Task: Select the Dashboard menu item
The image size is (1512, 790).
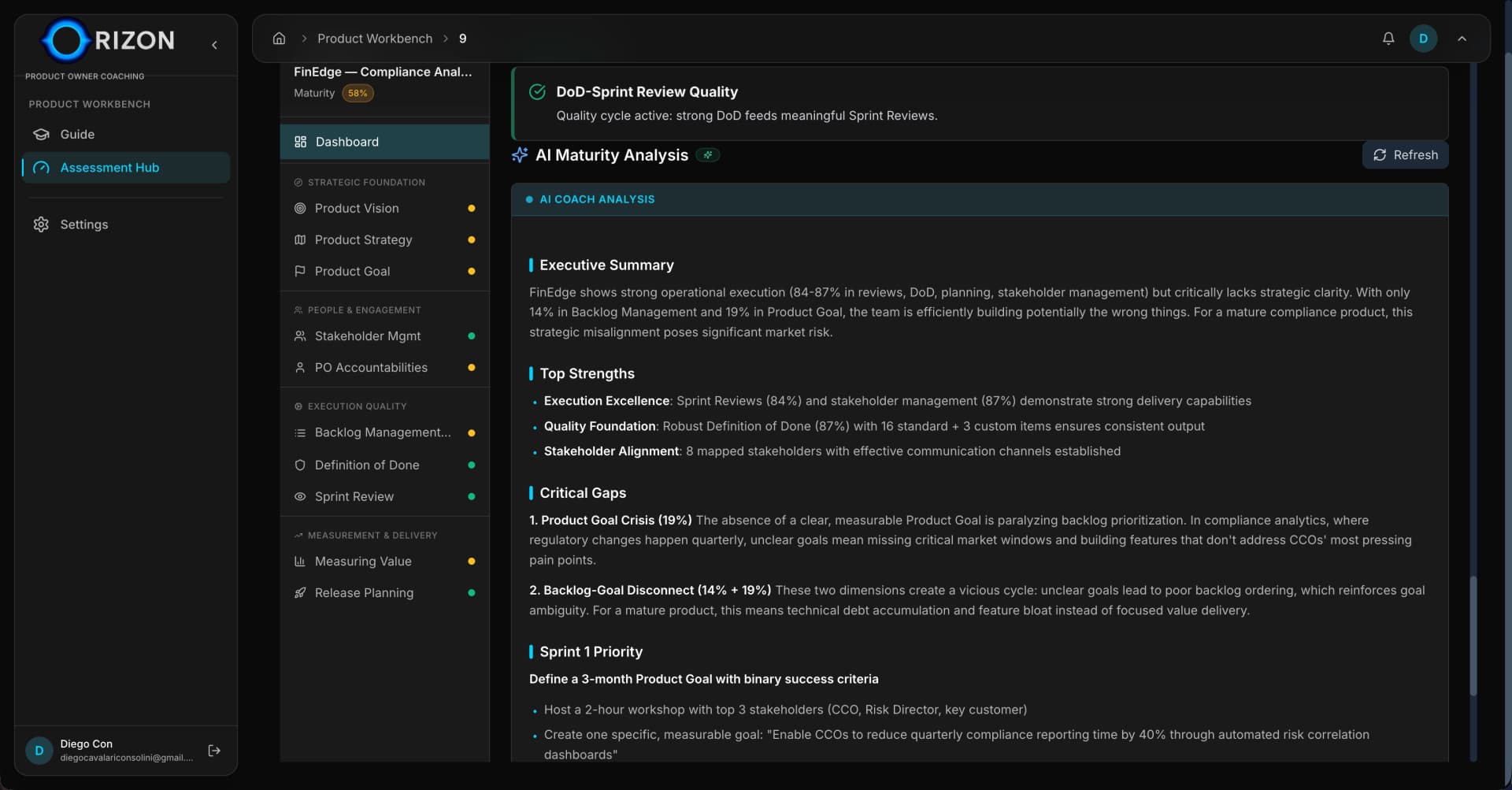Action: 346,142
